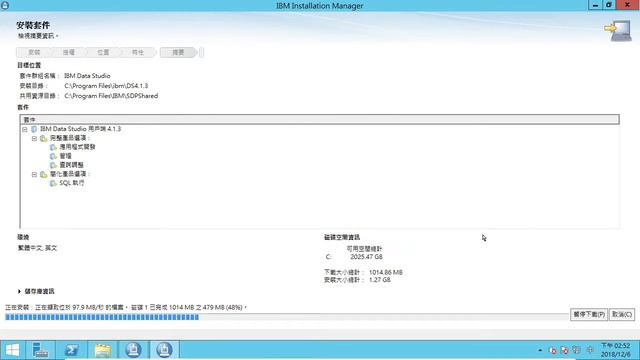
Task: Click the 目標位置 section label
Action: click(x=29, y=65)
